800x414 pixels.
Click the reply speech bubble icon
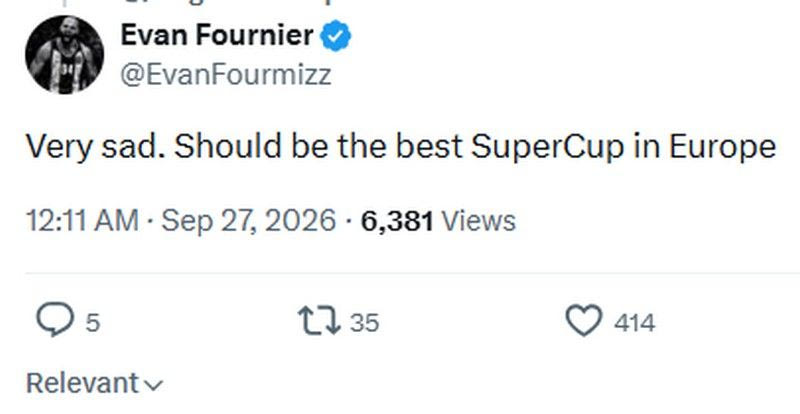[x=55, y=320]
